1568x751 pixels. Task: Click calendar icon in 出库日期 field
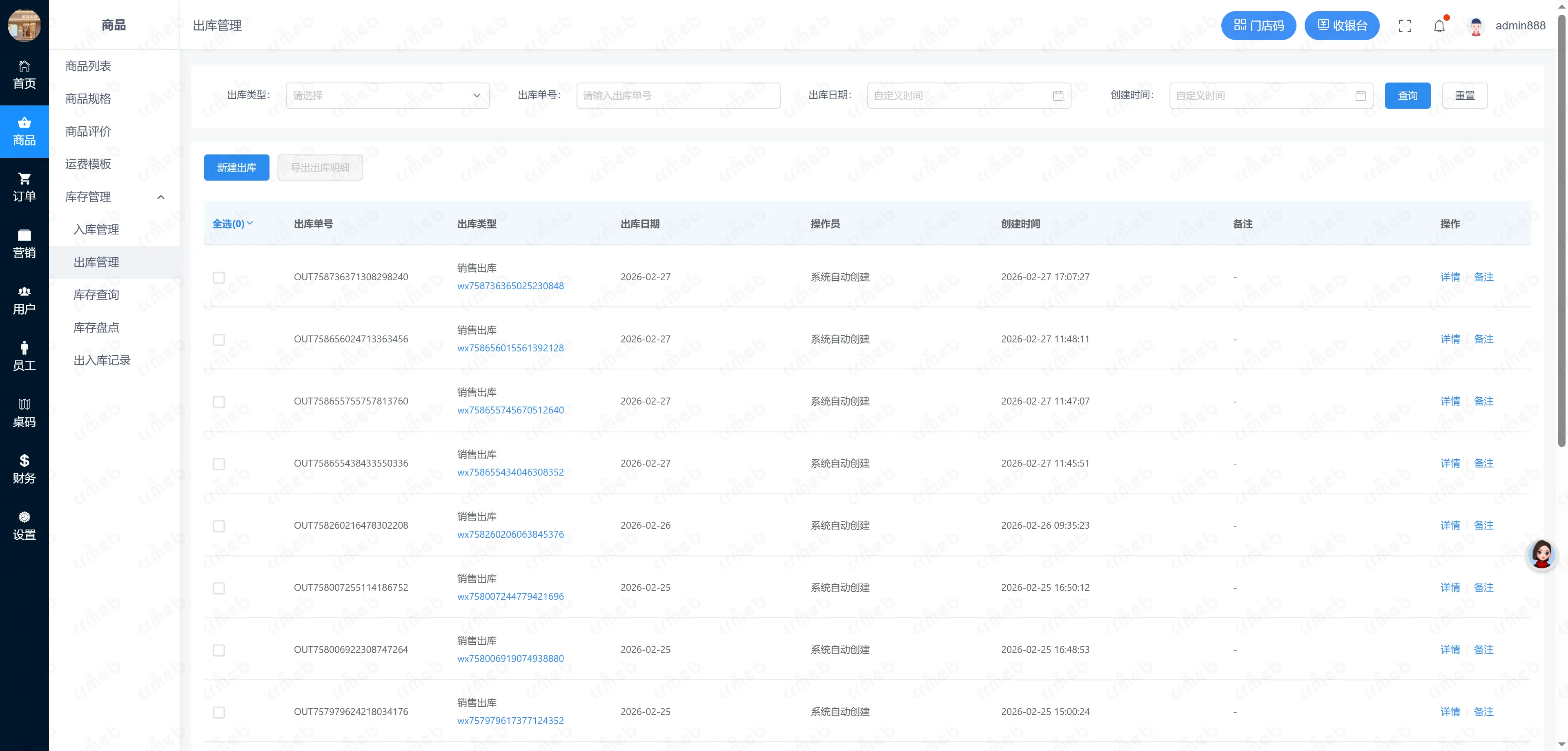coord(1058,96)
